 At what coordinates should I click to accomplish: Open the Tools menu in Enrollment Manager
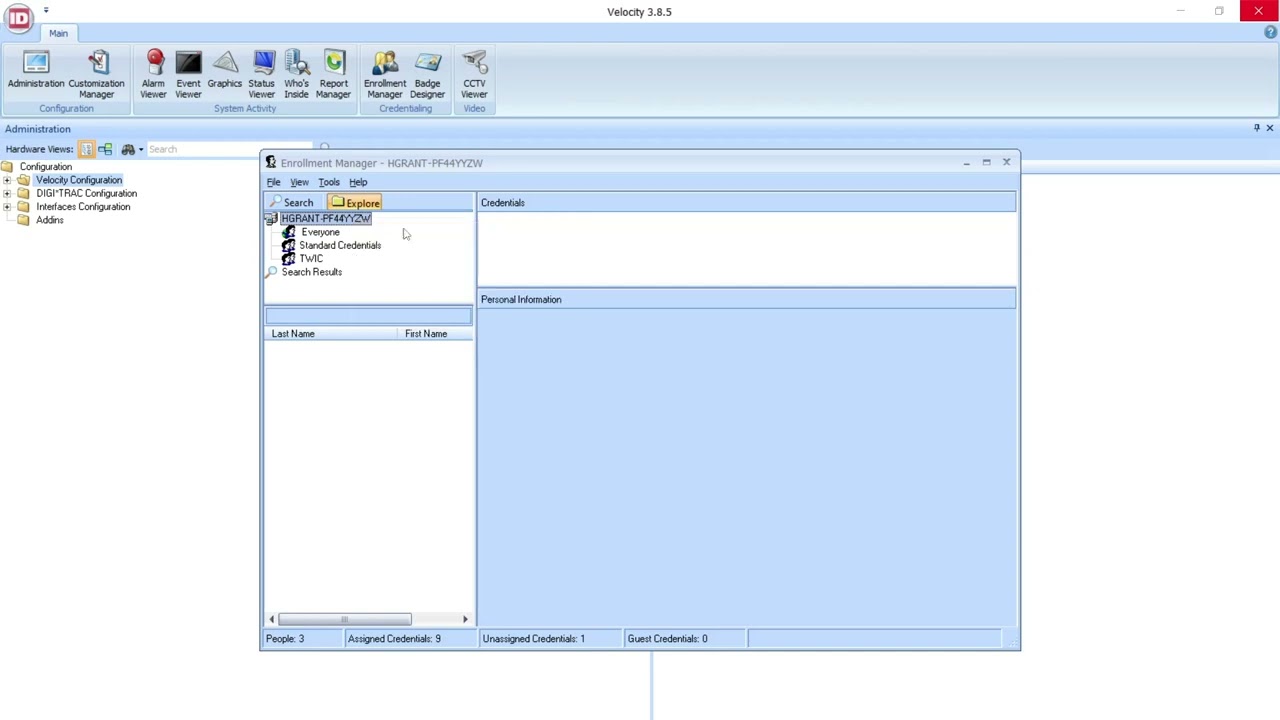329,182
